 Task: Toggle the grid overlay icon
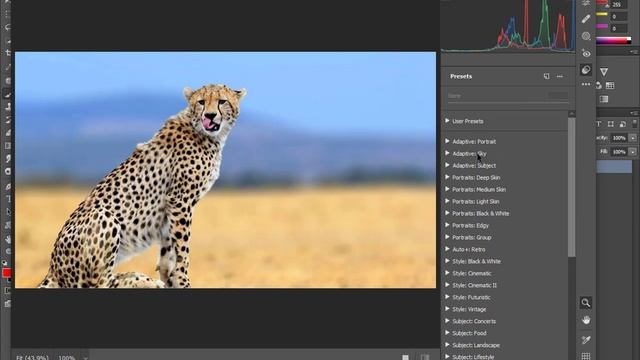(586, 356)
